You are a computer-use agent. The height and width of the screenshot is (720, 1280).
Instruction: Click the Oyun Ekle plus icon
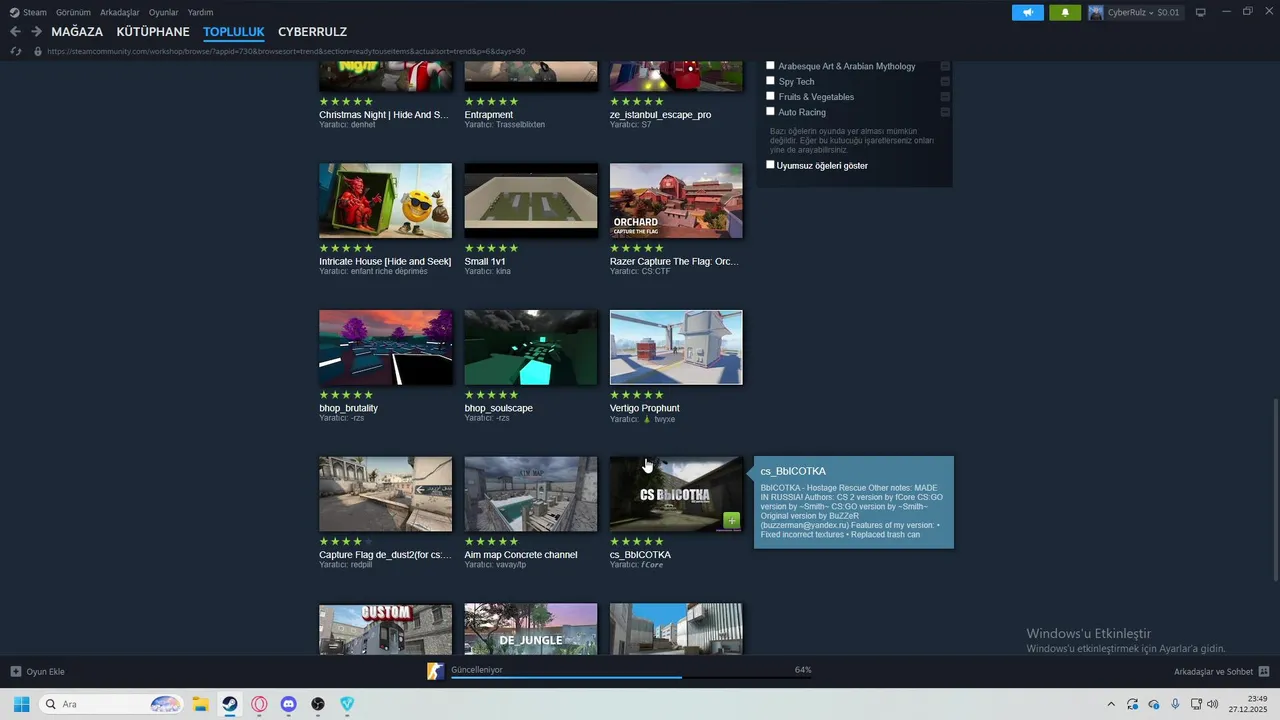(x=15, y=671)
